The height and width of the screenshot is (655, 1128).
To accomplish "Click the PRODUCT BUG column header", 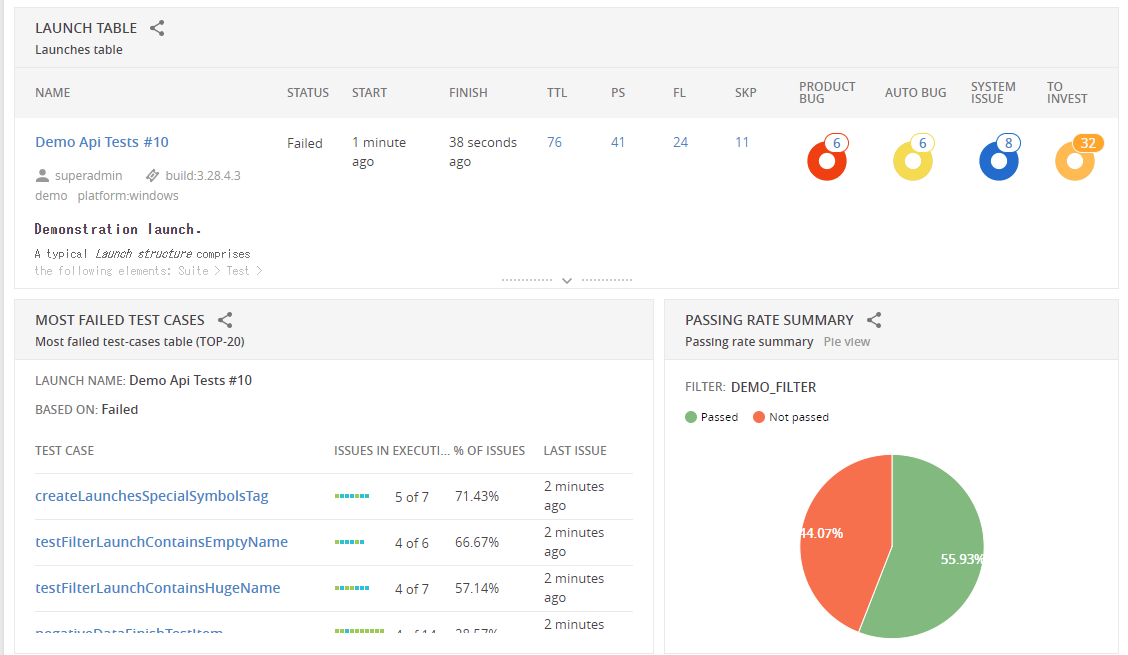I will 827,92.
